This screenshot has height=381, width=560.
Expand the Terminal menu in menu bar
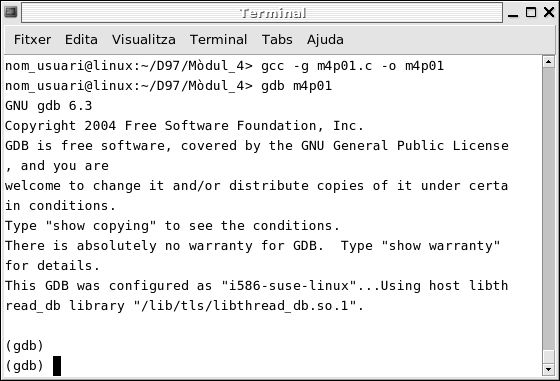(218, 39)
